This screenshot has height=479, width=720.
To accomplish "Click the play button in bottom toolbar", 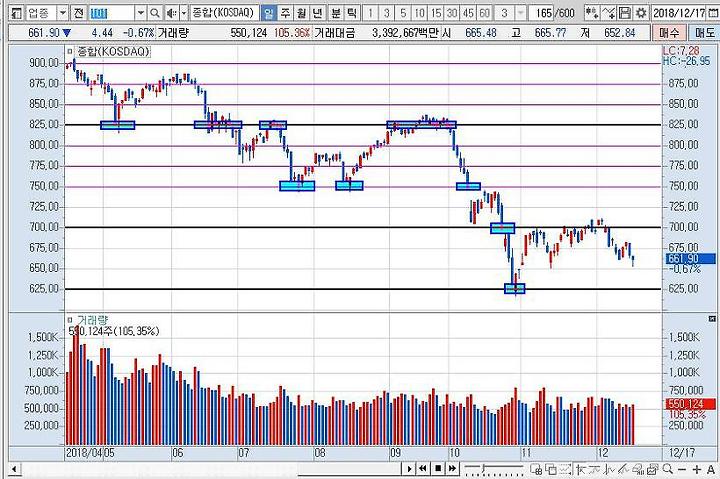I will (x=409, y=469).
